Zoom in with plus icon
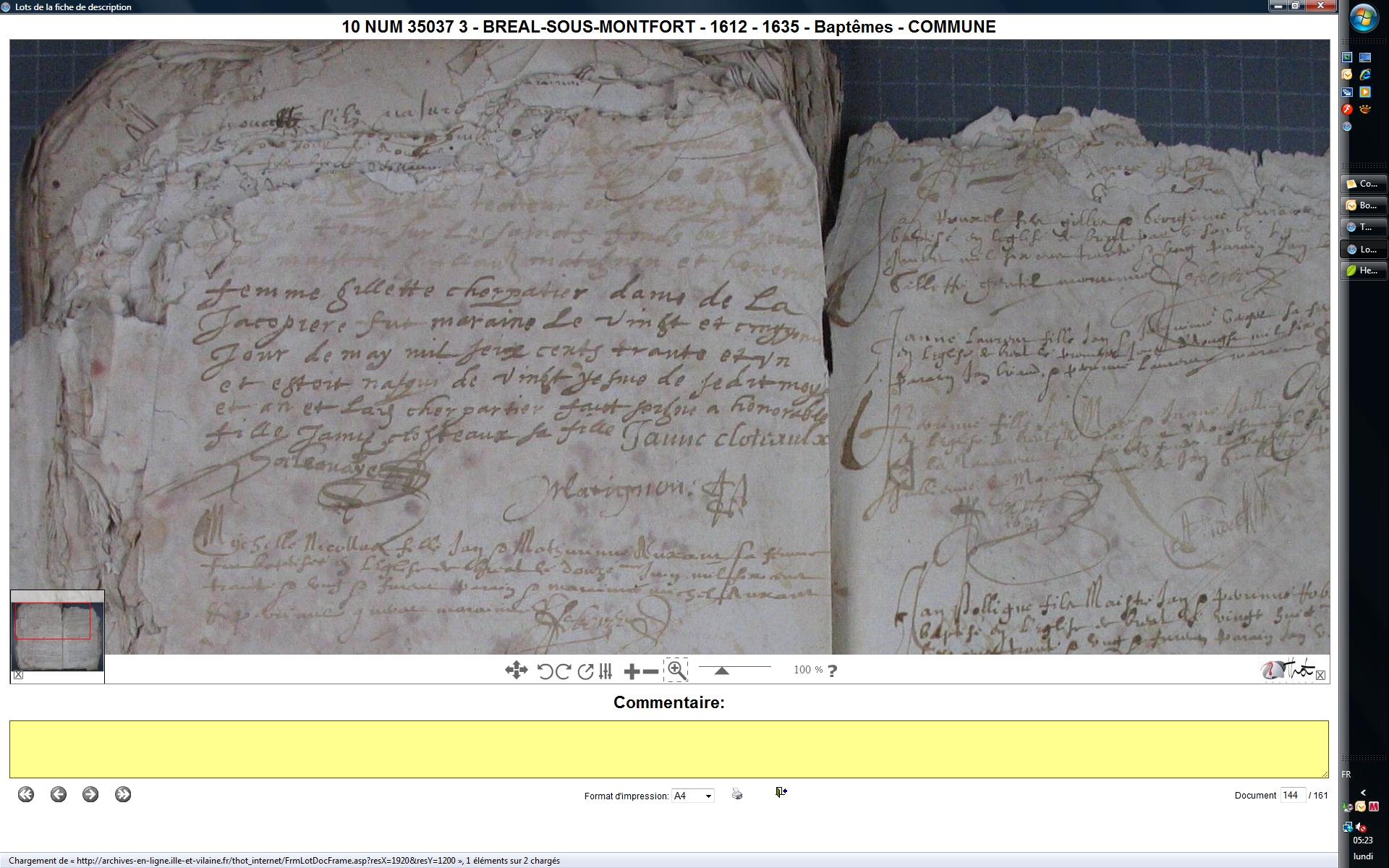Viewport: 1389px width, 868px height. click(631, 671)
